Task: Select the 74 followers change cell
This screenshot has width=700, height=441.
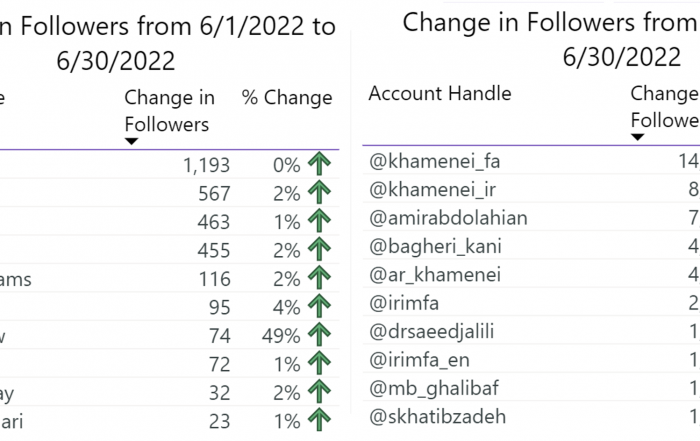Action: [x=219, y=336]
